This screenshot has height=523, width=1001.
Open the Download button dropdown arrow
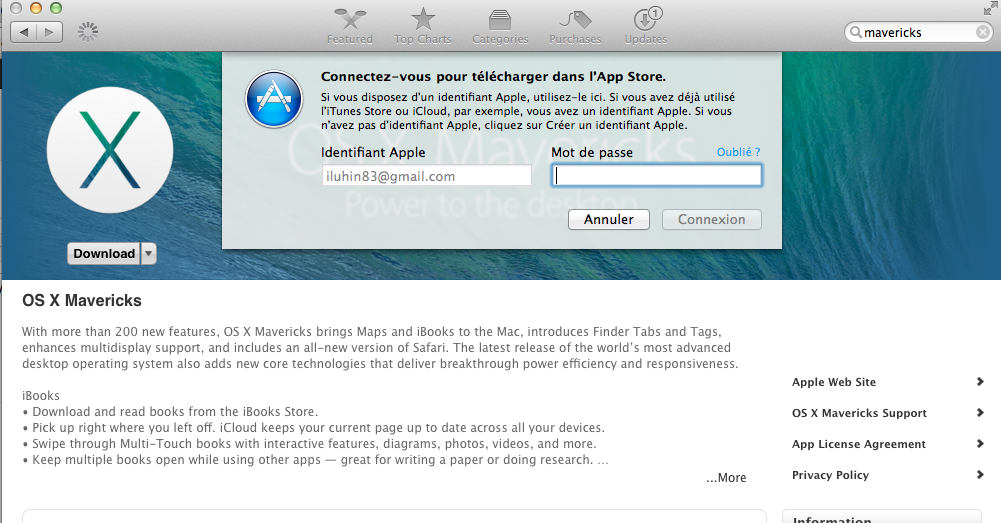tap(149, 254)
